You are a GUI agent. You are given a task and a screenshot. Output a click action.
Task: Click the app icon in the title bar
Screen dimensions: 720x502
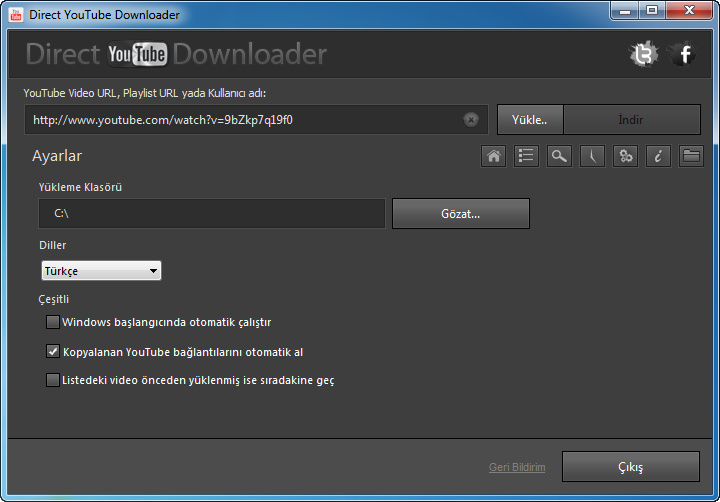(x=16, y=15)
